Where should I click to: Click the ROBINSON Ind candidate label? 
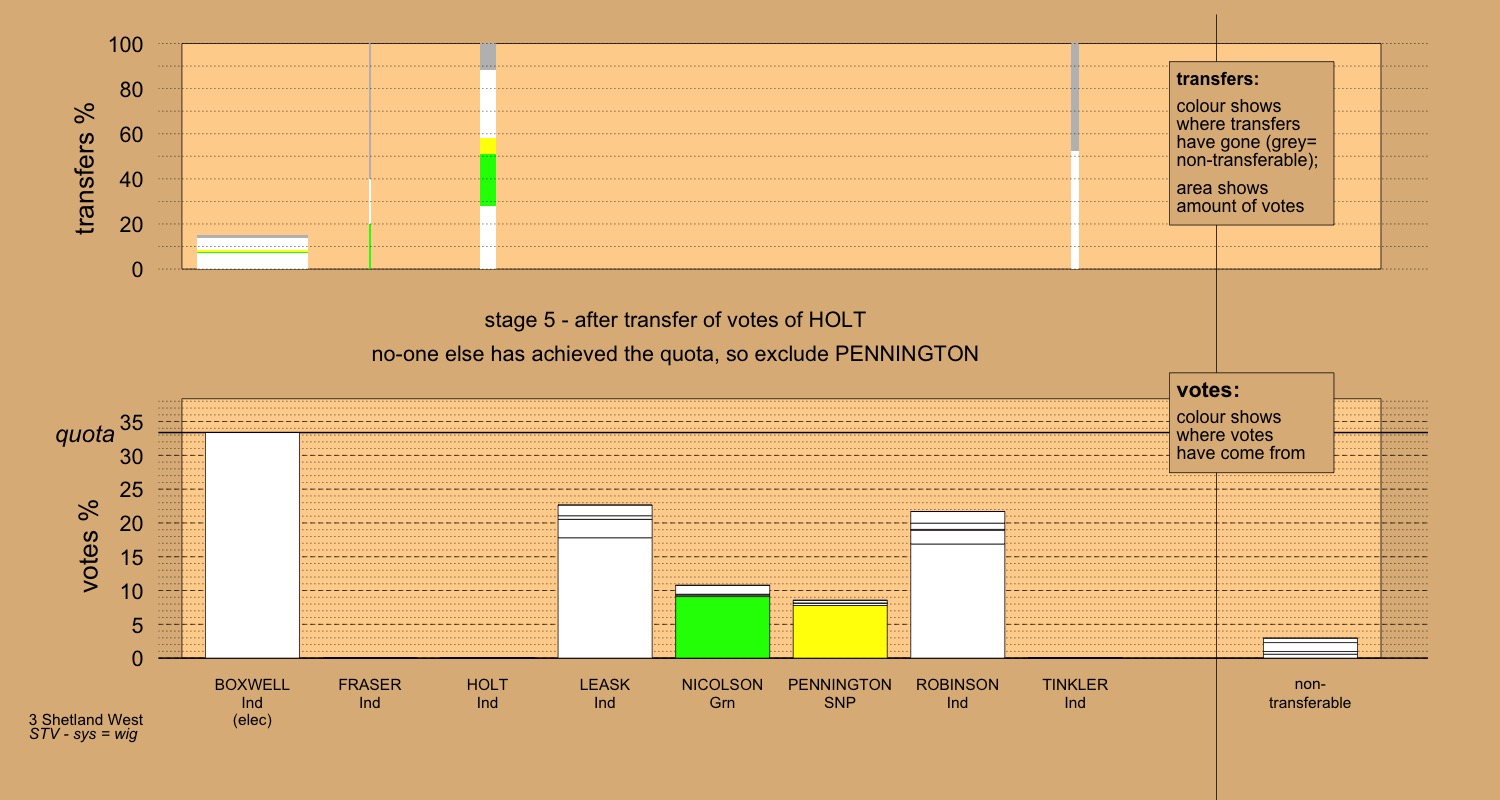point(958,694)
